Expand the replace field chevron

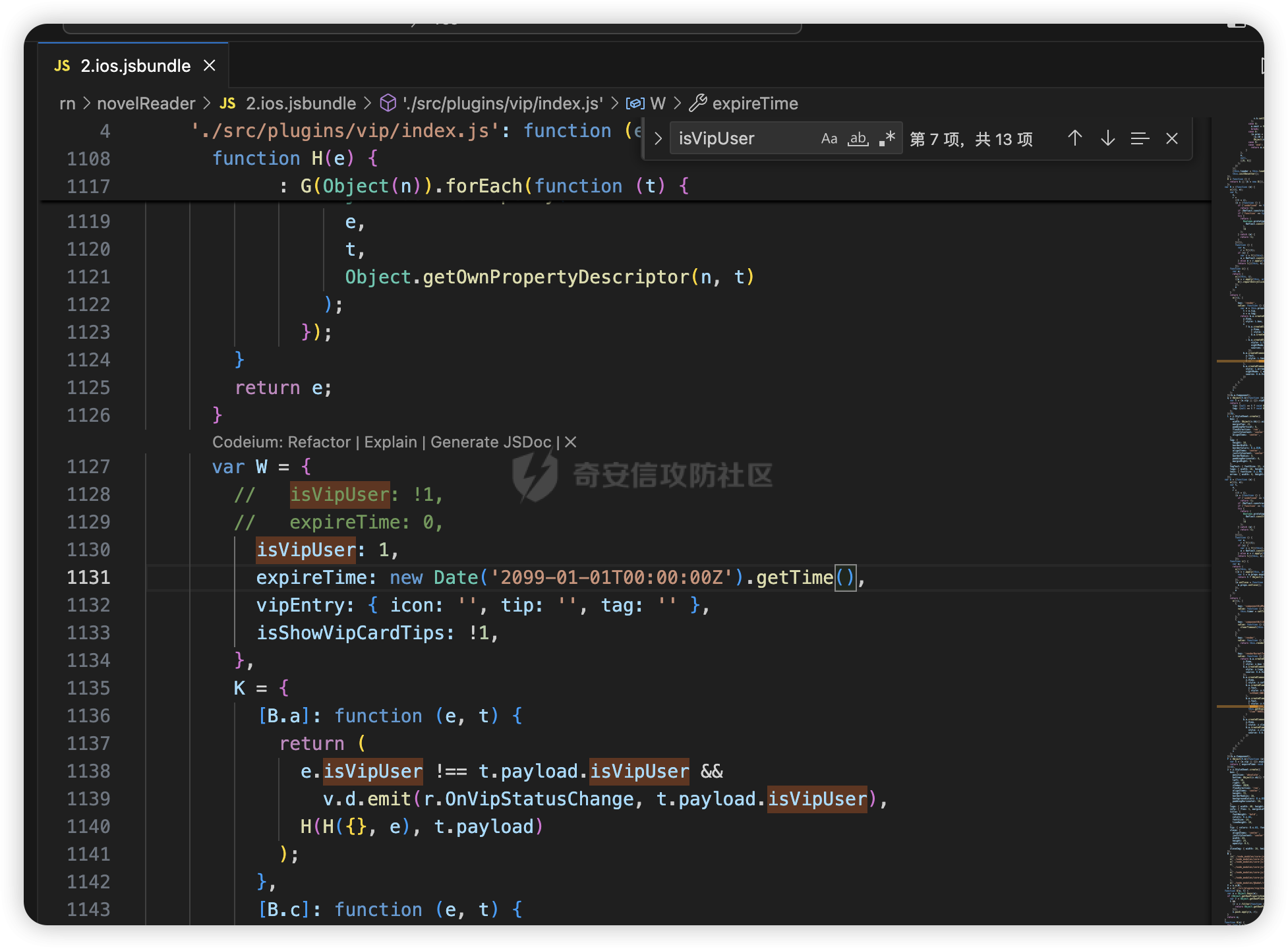coord(657,138)
